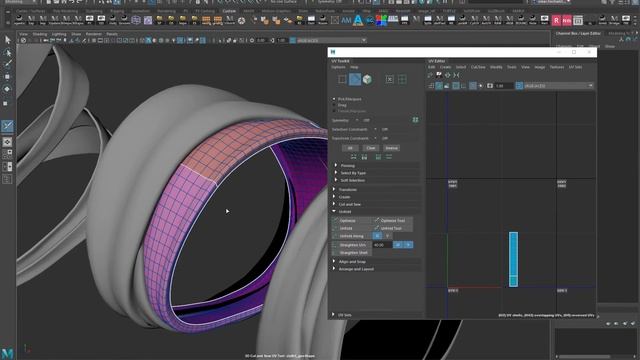Open the UV Editor Textures menu
This screenshot has height=360, width=640.
pyautogui.click(x=556, y=67)
